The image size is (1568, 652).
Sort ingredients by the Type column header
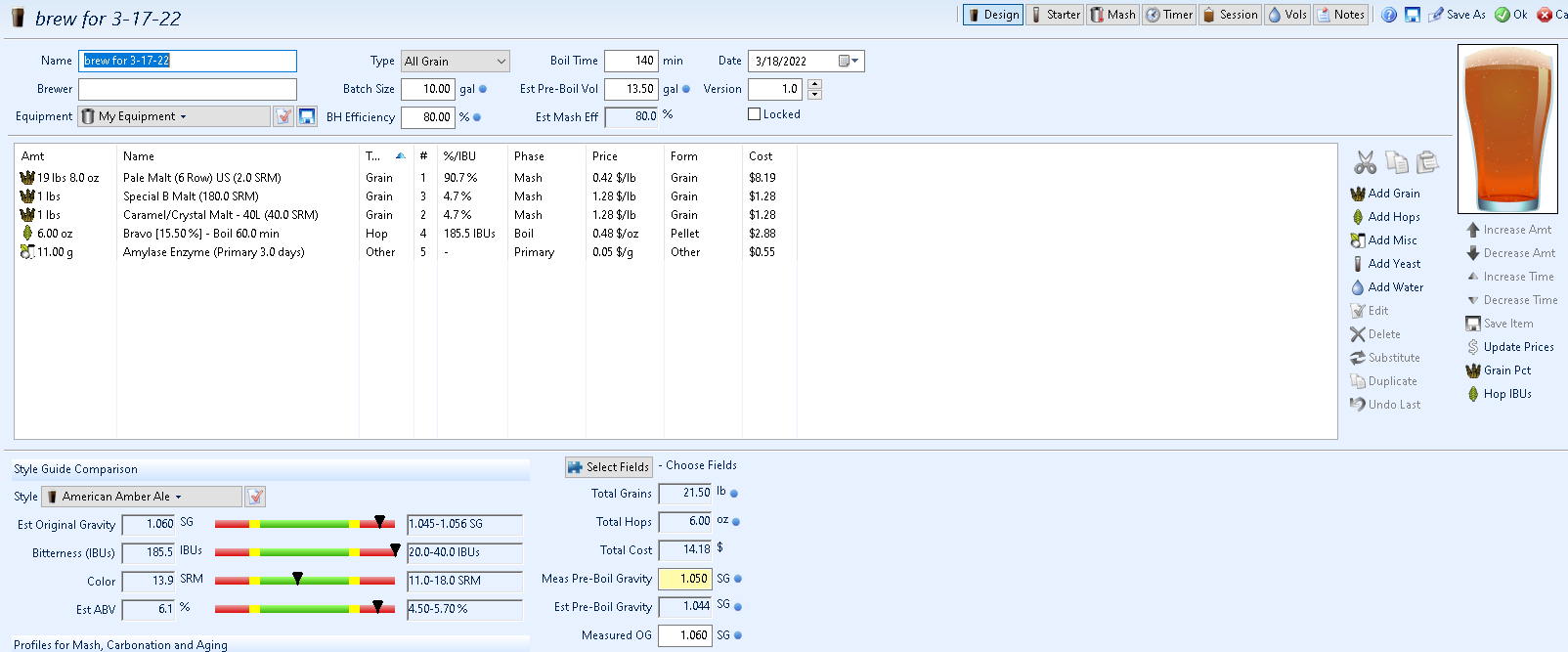[x=385, y=155]
